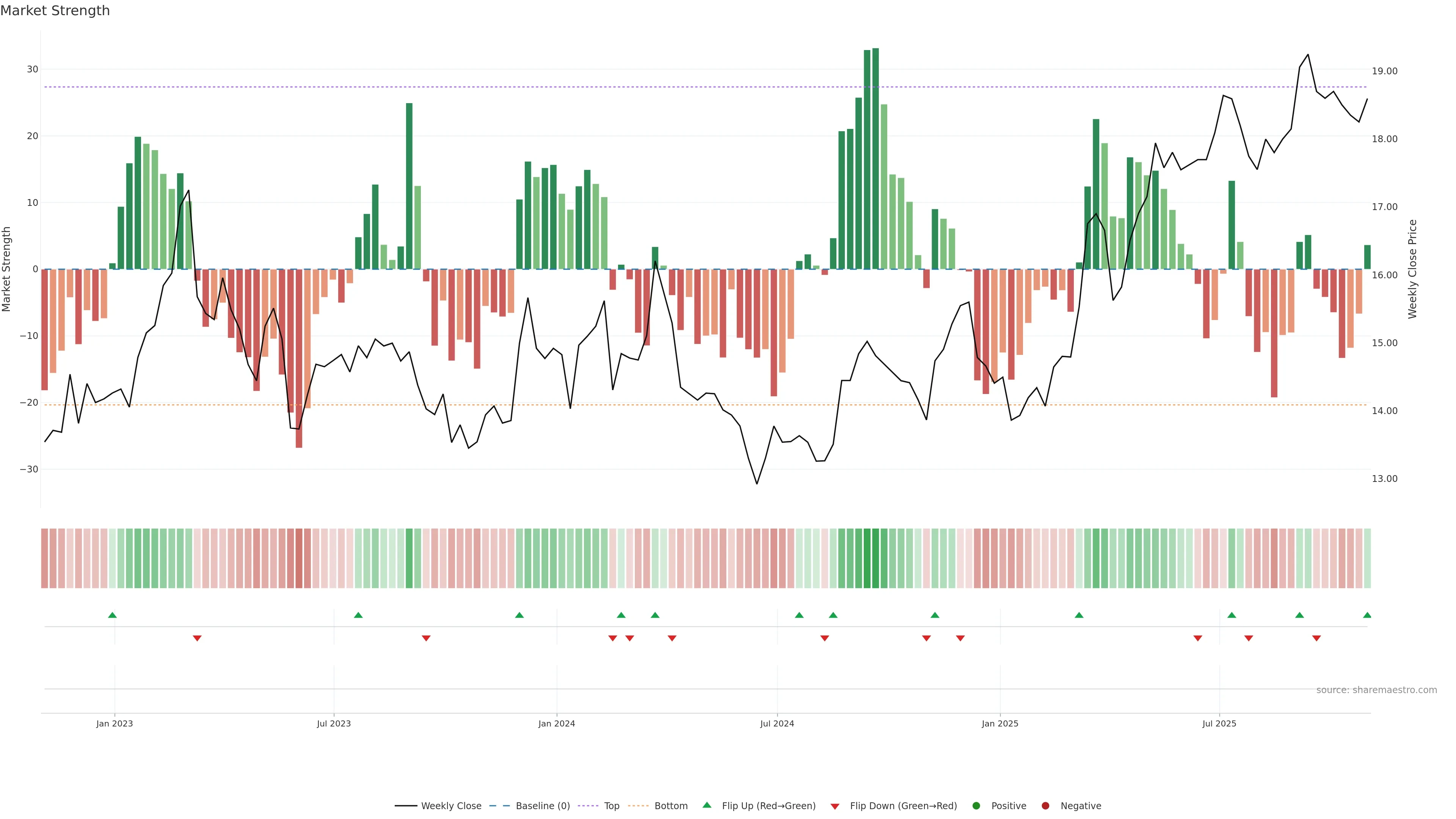Screen dimensions: 1456x819
Task: Click the Jan 2024 x-axis label
Action: tap(556, 723)
